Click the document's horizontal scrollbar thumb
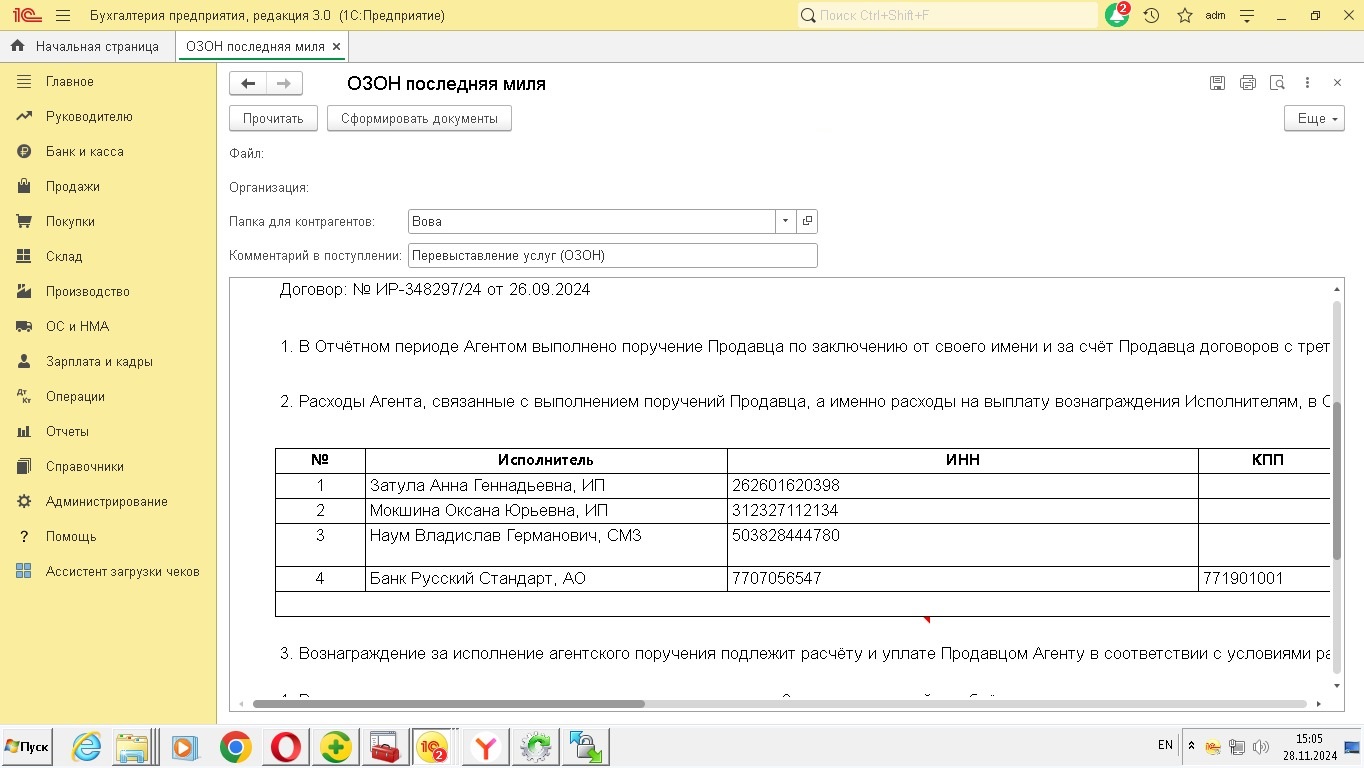This screenshot has height=768, width=1364. click(x=449, y=704)
